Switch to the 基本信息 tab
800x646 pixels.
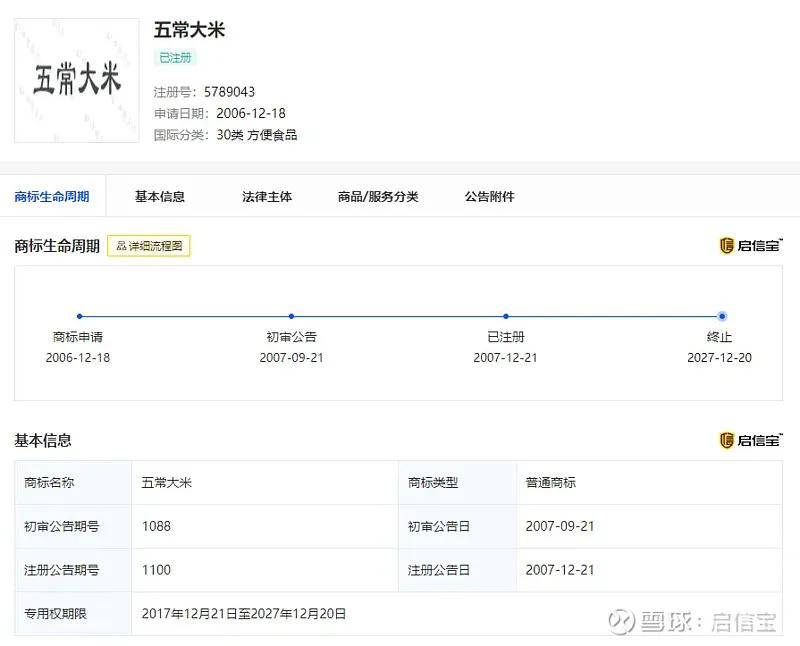tap(160, 197)
